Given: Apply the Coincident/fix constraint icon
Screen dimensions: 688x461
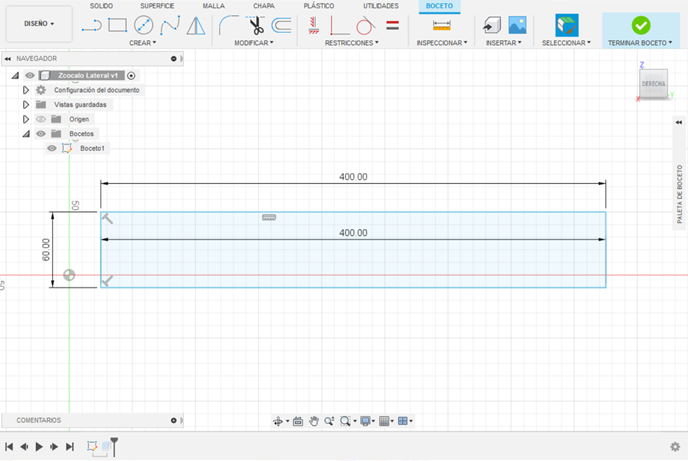Looking at the screenshot, I should pyautogui.click(x=313, y=25).
